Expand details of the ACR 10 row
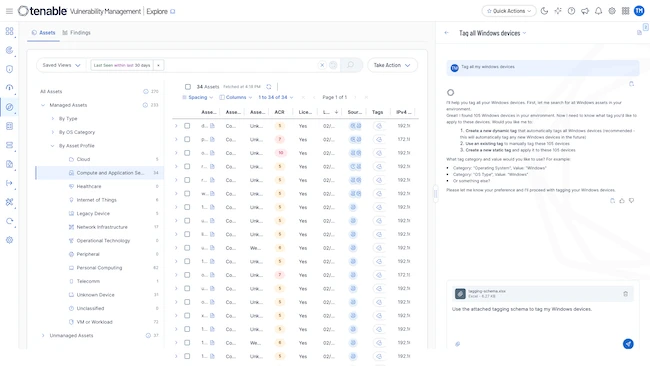 [176, 153]
